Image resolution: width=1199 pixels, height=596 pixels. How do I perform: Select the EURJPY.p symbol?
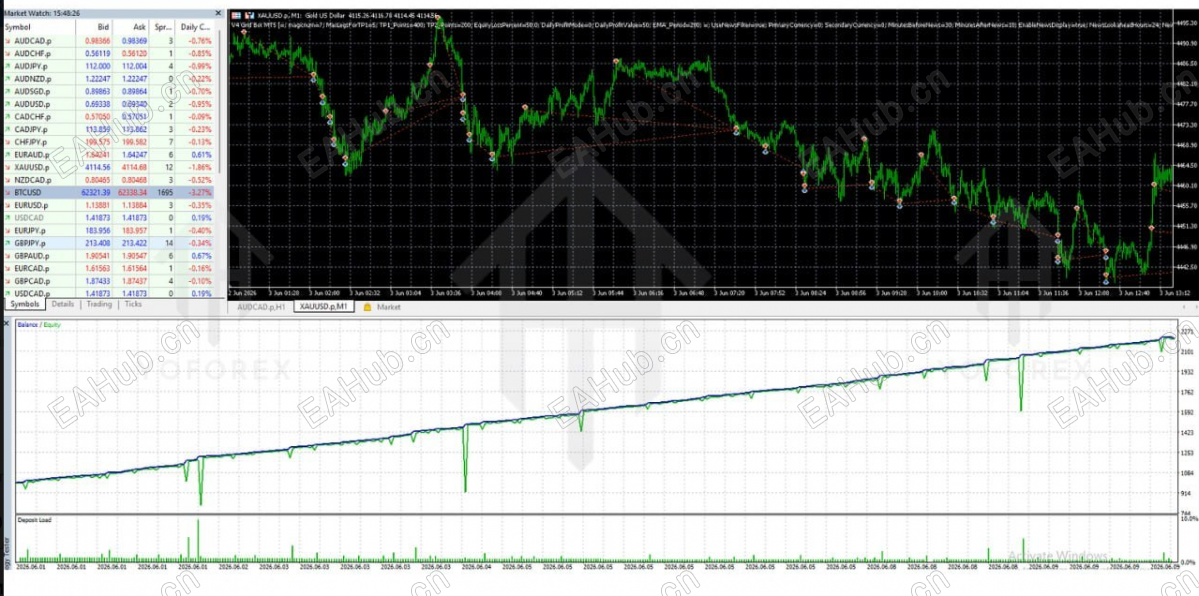32,230
